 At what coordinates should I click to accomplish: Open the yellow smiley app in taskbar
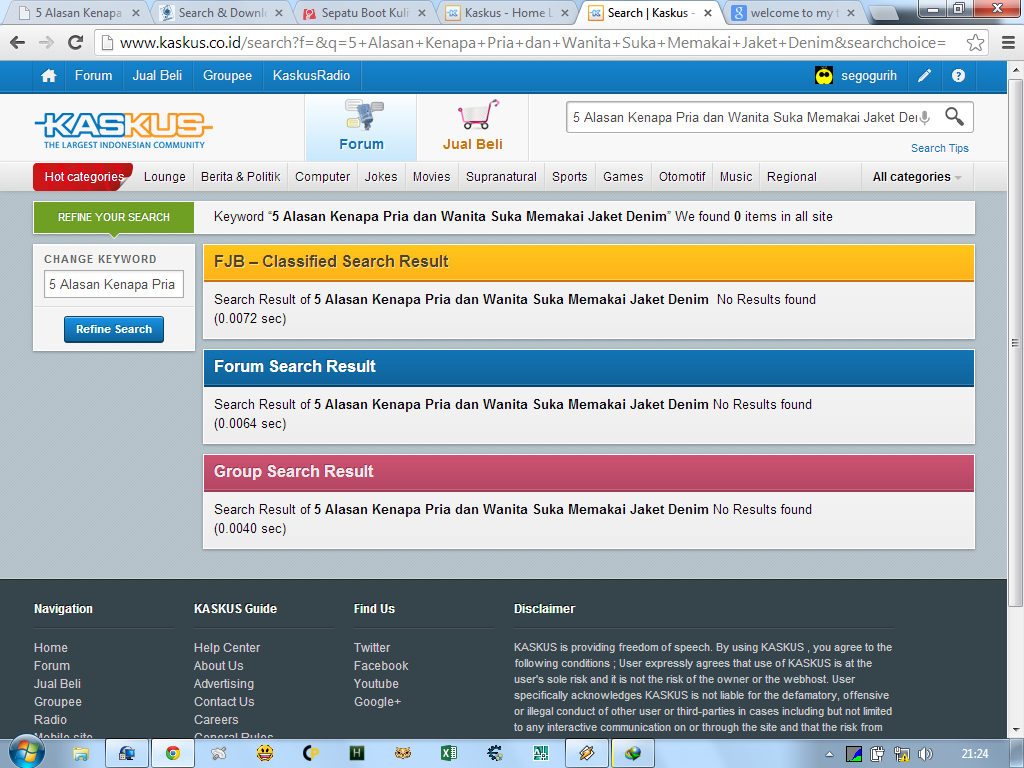click(264, 754)
